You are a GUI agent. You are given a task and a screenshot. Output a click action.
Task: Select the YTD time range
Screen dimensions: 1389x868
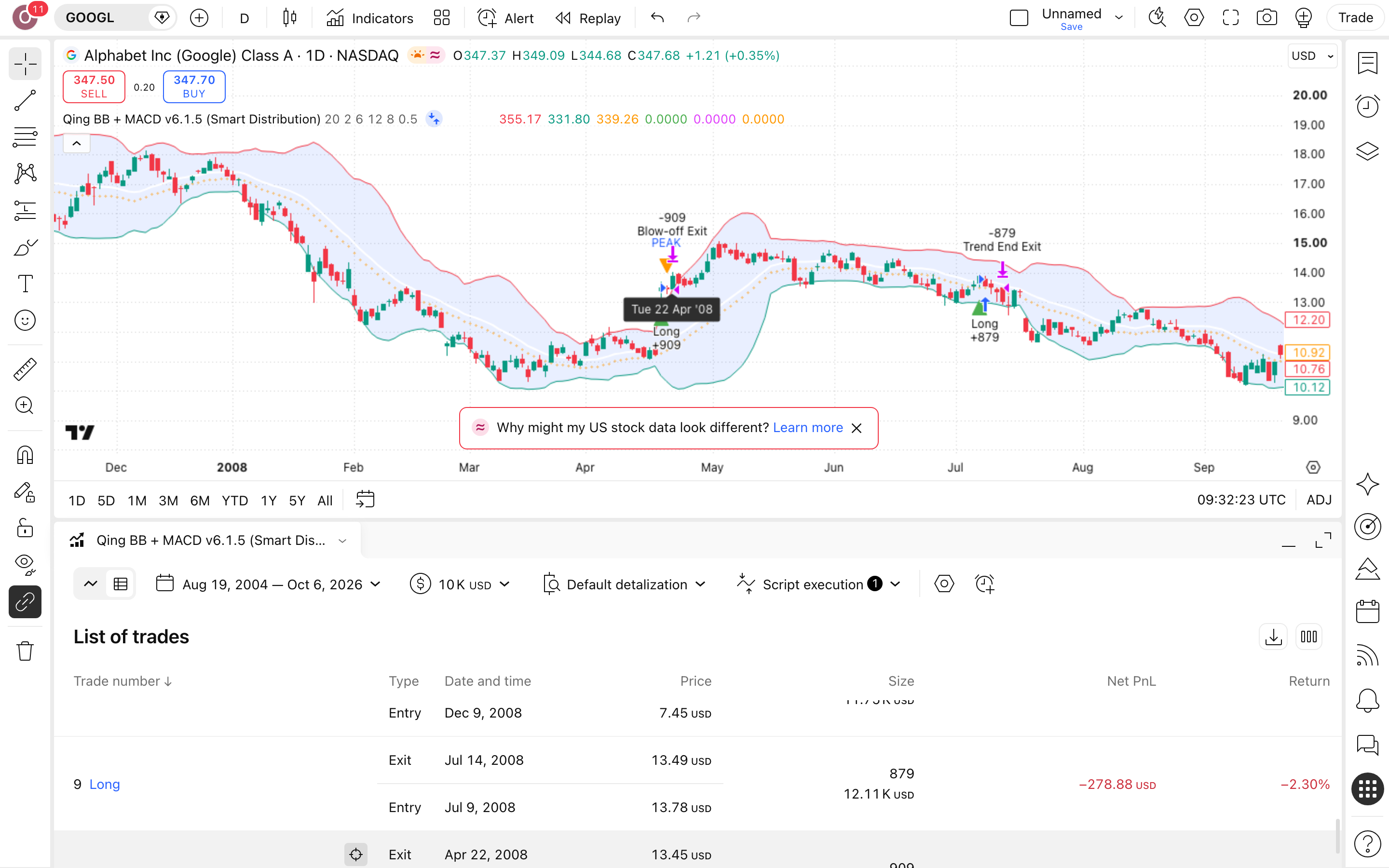pos(235,501)
